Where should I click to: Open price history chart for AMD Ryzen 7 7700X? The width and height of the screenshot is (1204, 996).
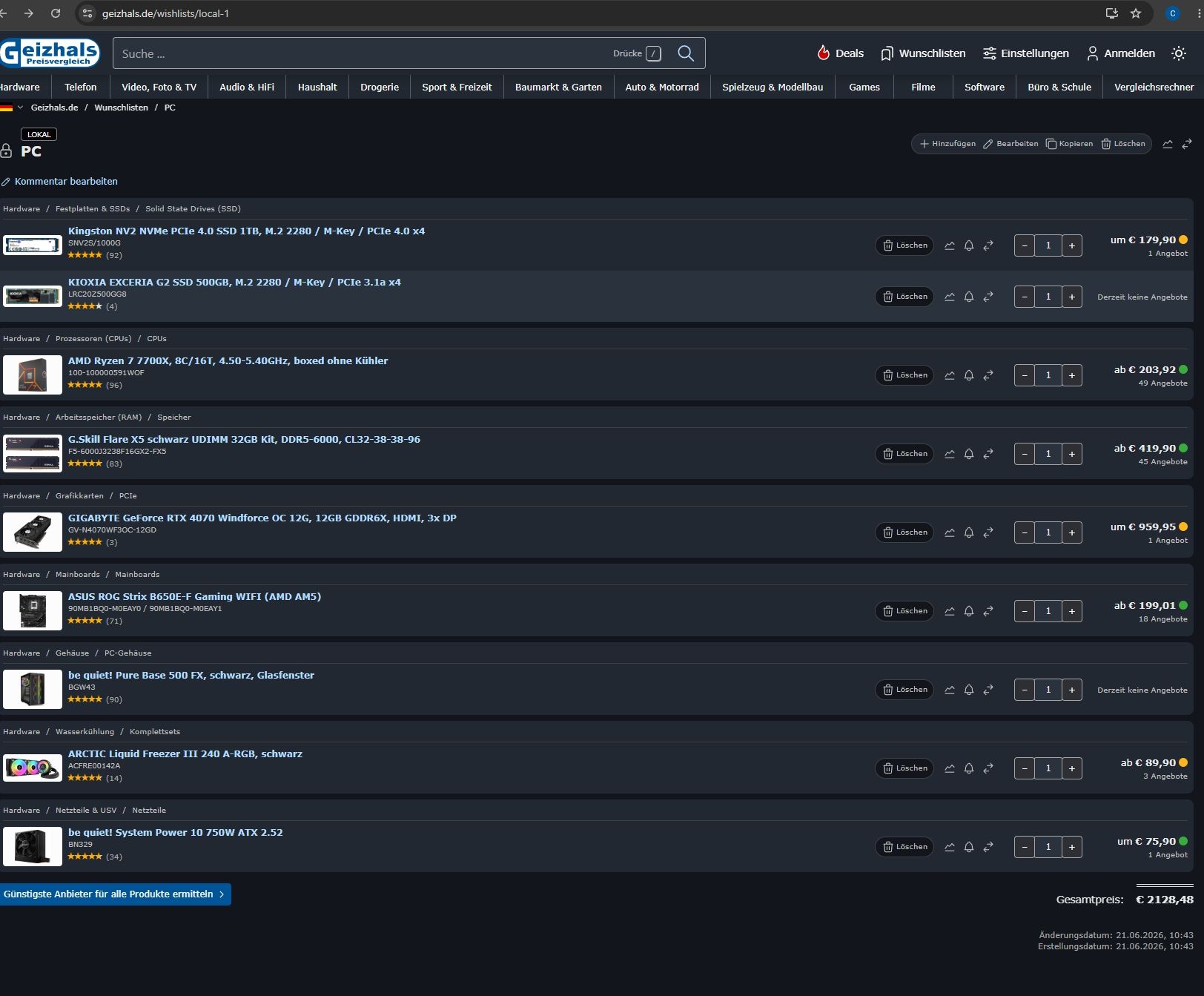[x=950, y=375]
